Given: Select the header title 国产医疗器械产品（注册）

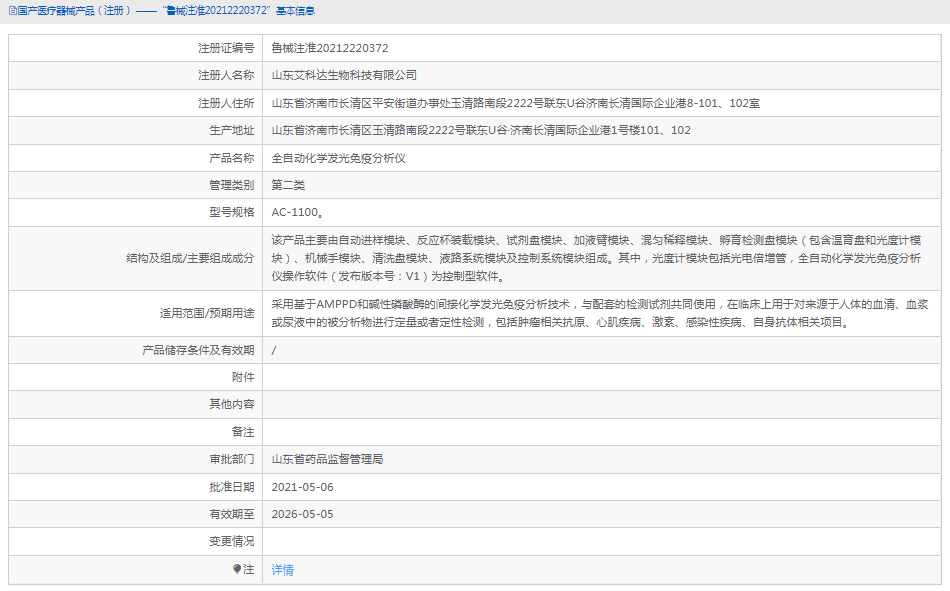Looking at the screenshot, I should click(x=75, y=11).
